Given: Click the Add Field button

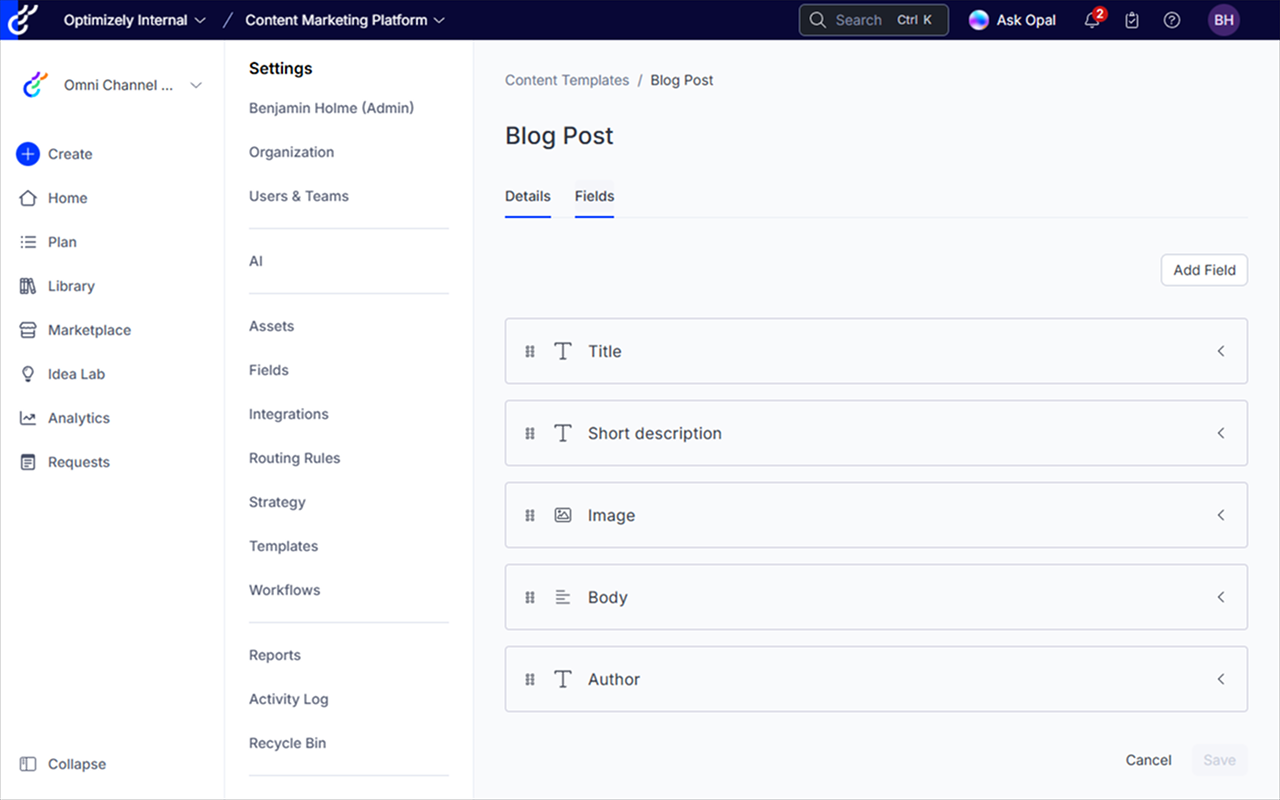Looking at the screenshot, I should click(1204, 270).
